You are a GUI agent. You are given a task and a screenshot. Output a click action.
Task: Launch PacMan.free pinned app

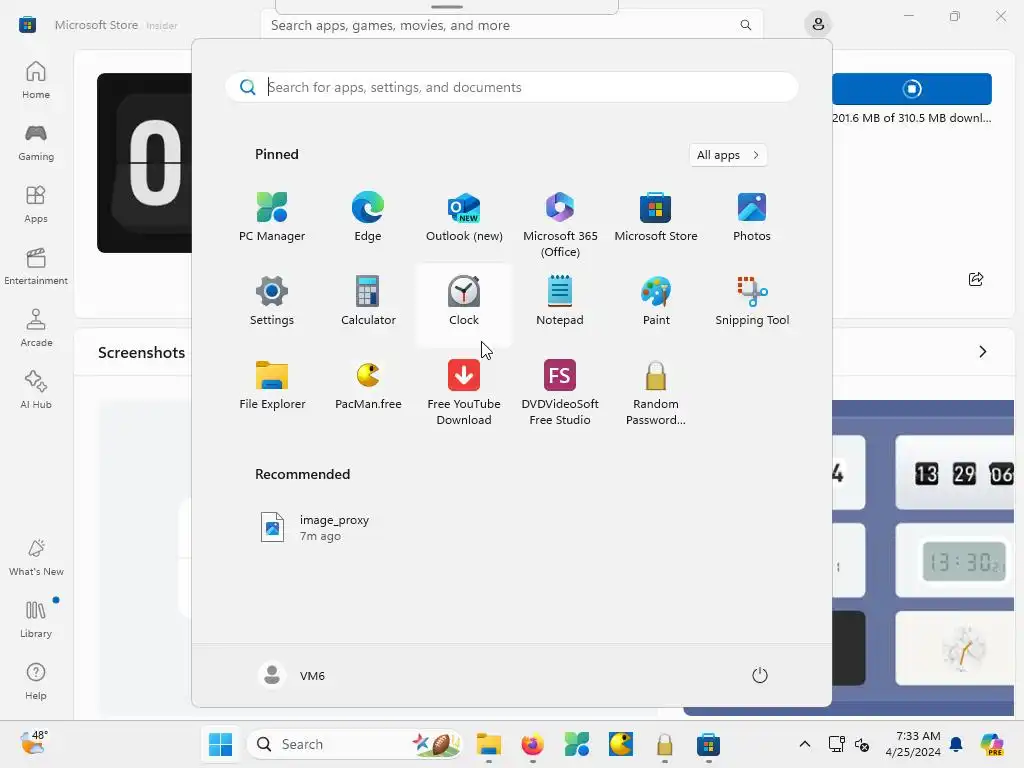pyautogui.click(x=368, y=385)
